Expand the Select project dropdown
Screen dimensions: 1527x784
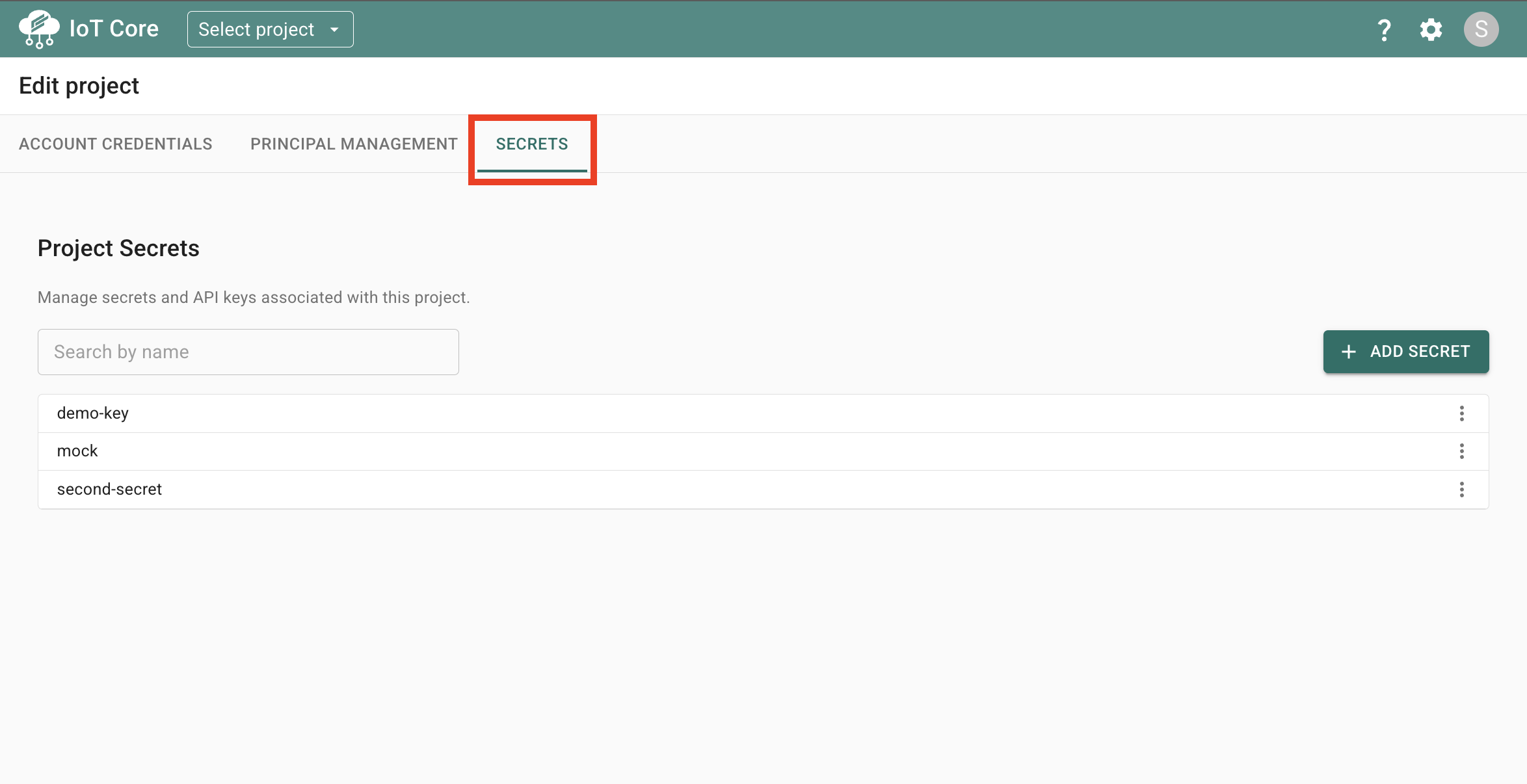(270, 29)
